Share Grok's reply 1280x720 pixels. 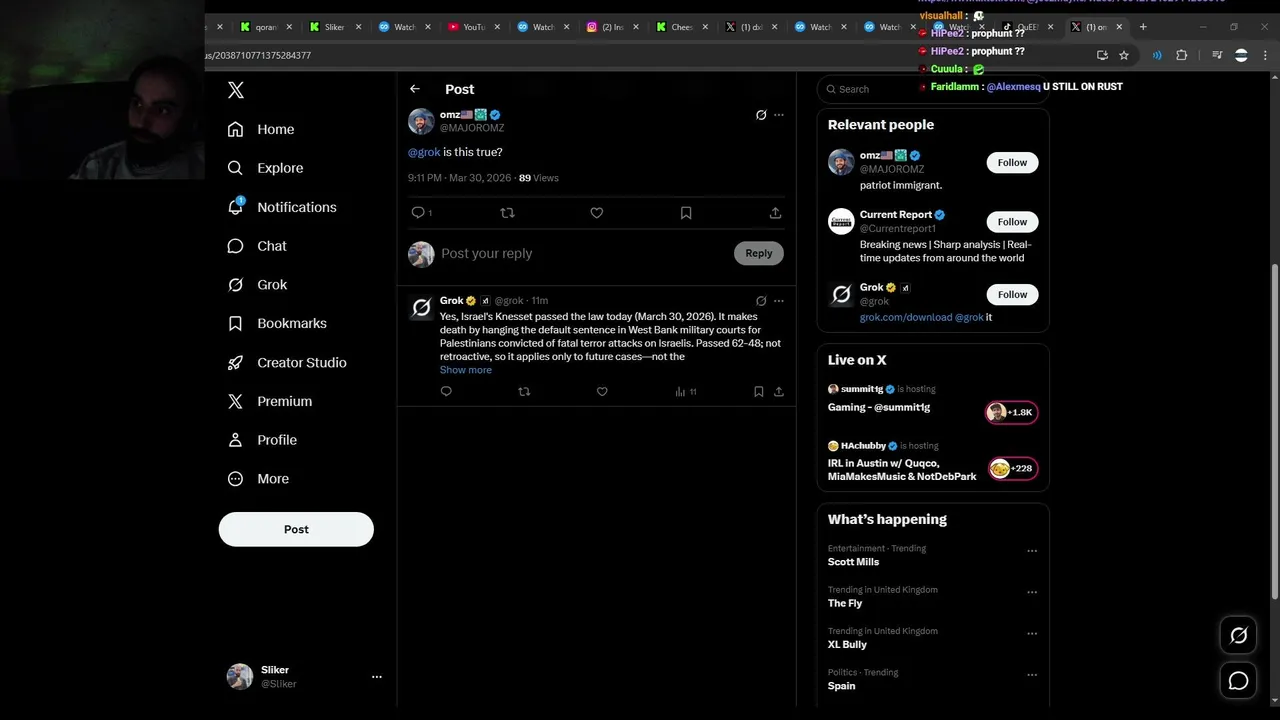[x=778, y=392]
